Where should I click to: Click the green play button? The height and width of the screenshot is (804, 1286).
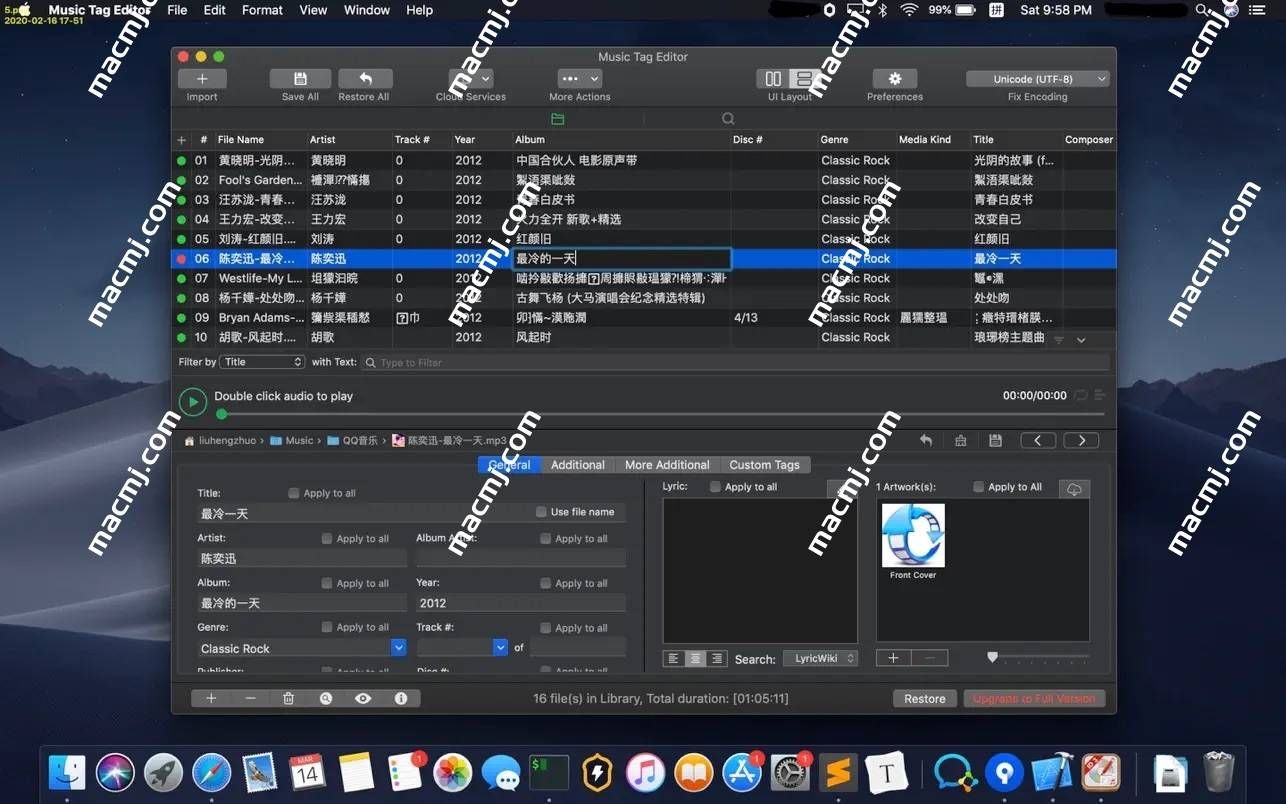click(x=193, y=402)
